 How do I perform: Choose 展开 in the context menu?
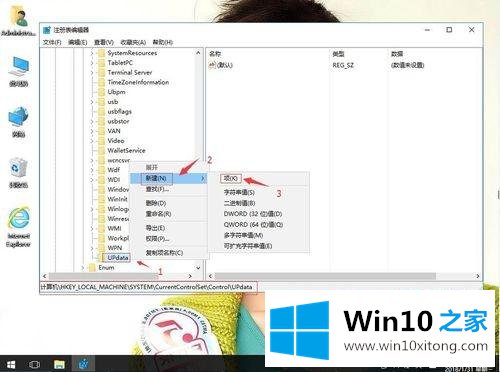click(x=168, y=167)
